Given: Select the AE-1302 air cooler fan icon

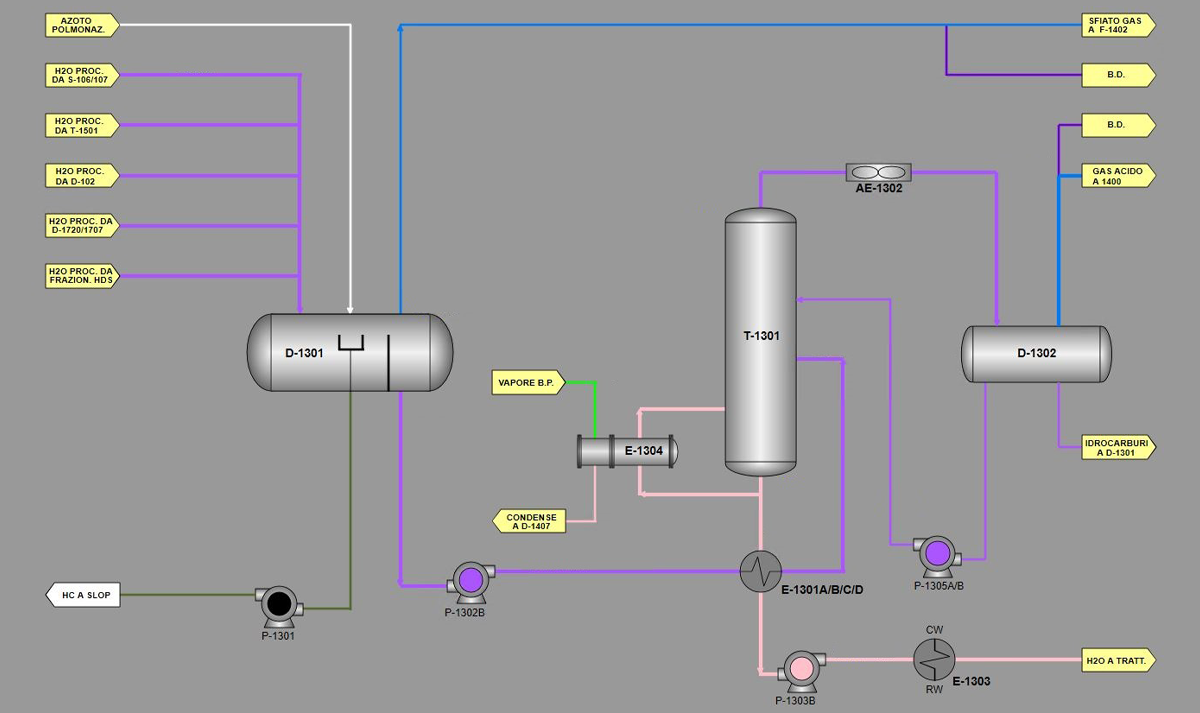Looking at the screenshot, I should [878, 172].
